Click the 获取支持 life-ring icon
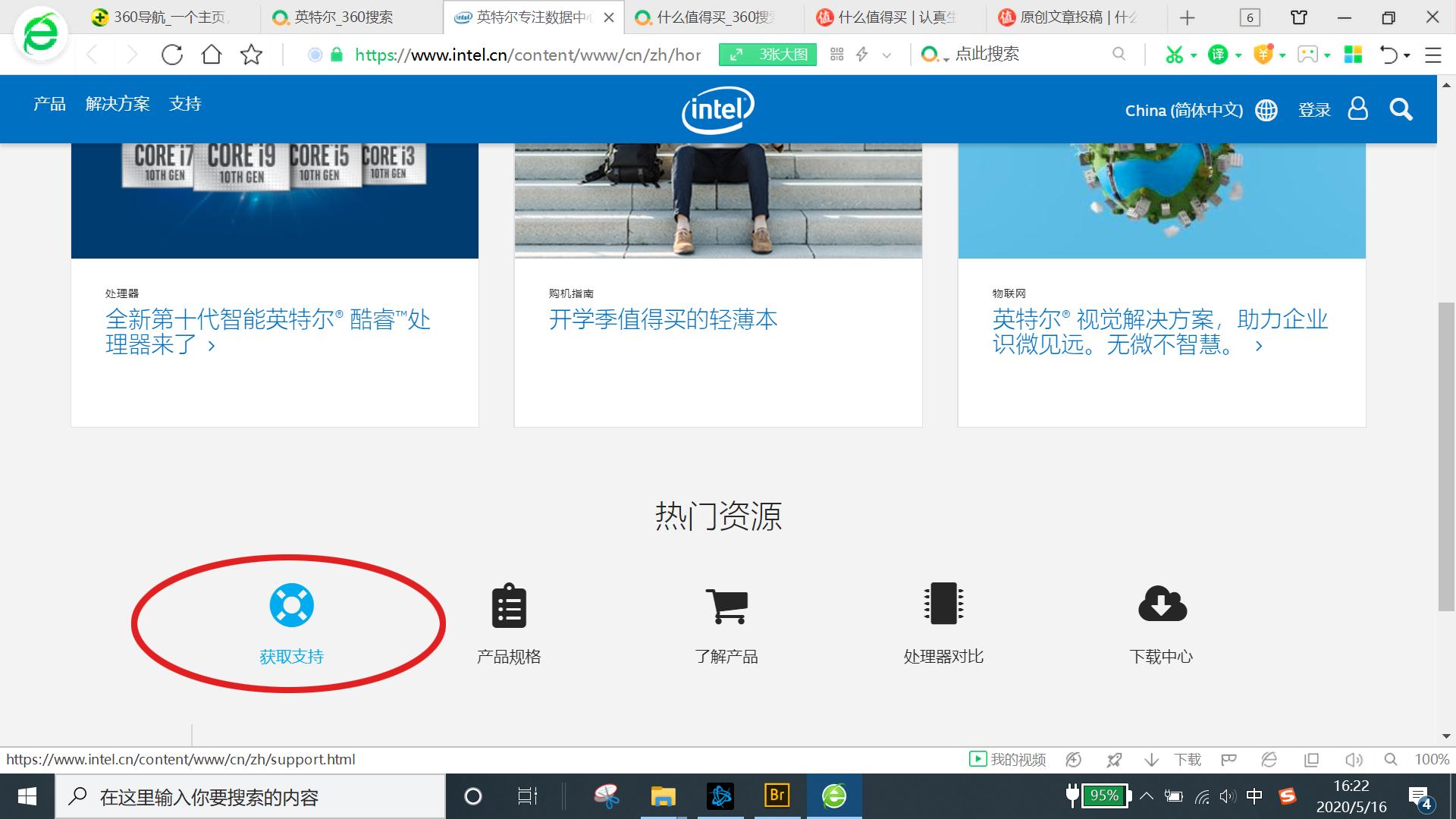1456x819 pixels. [291, 605]
